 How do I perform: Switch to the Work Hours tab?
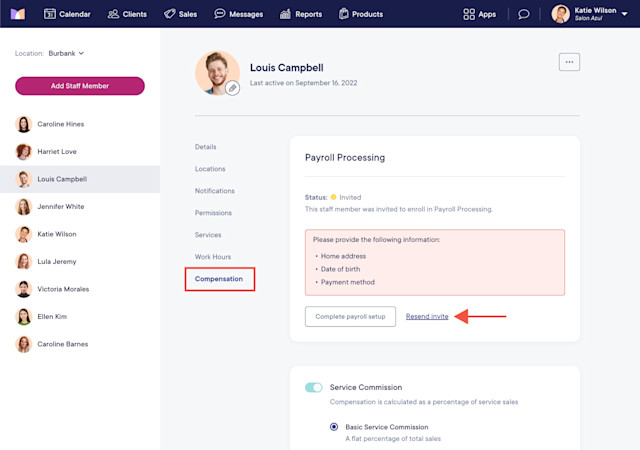[213, 257]
